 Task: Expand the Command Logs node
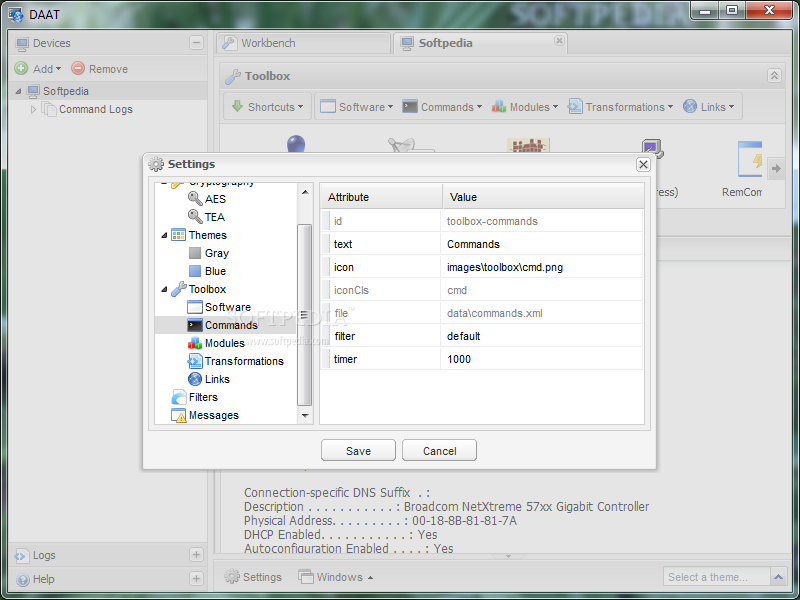point(33,109)
